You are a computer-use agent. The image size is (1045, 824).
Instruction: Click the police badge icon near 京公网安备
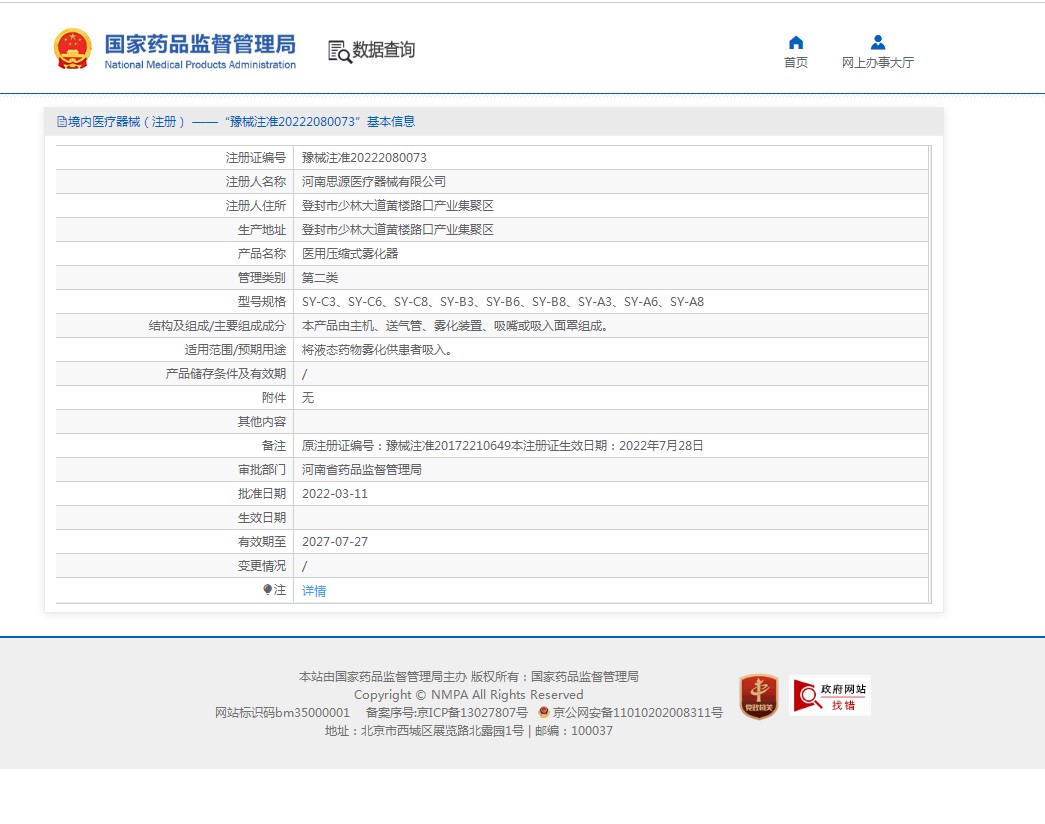544,712
